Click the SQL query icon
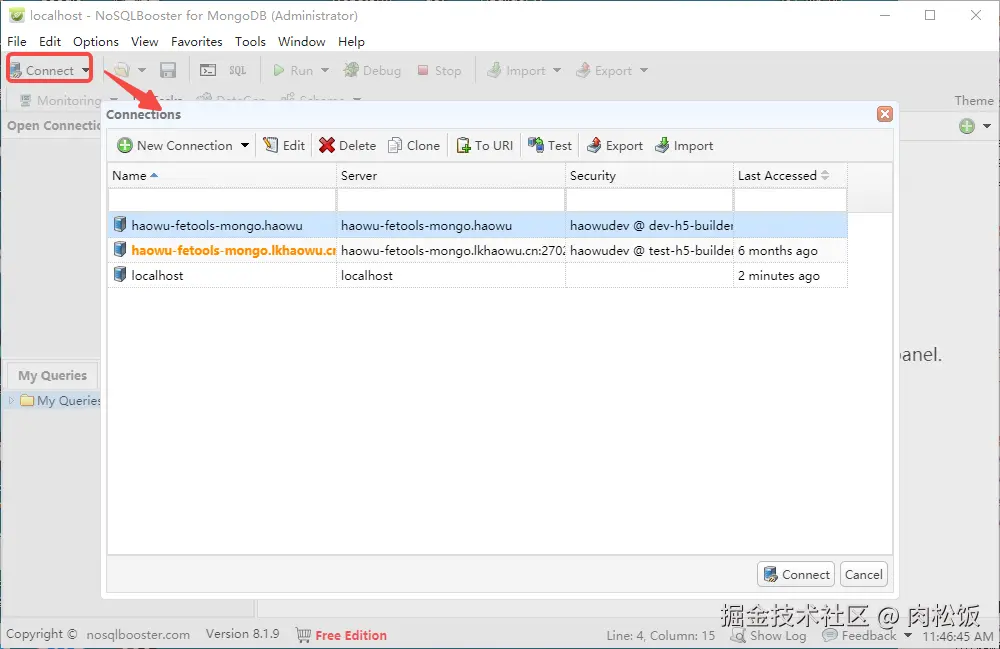The height and width of the screenshot is (649, 1000). click(x=237, y=70)
